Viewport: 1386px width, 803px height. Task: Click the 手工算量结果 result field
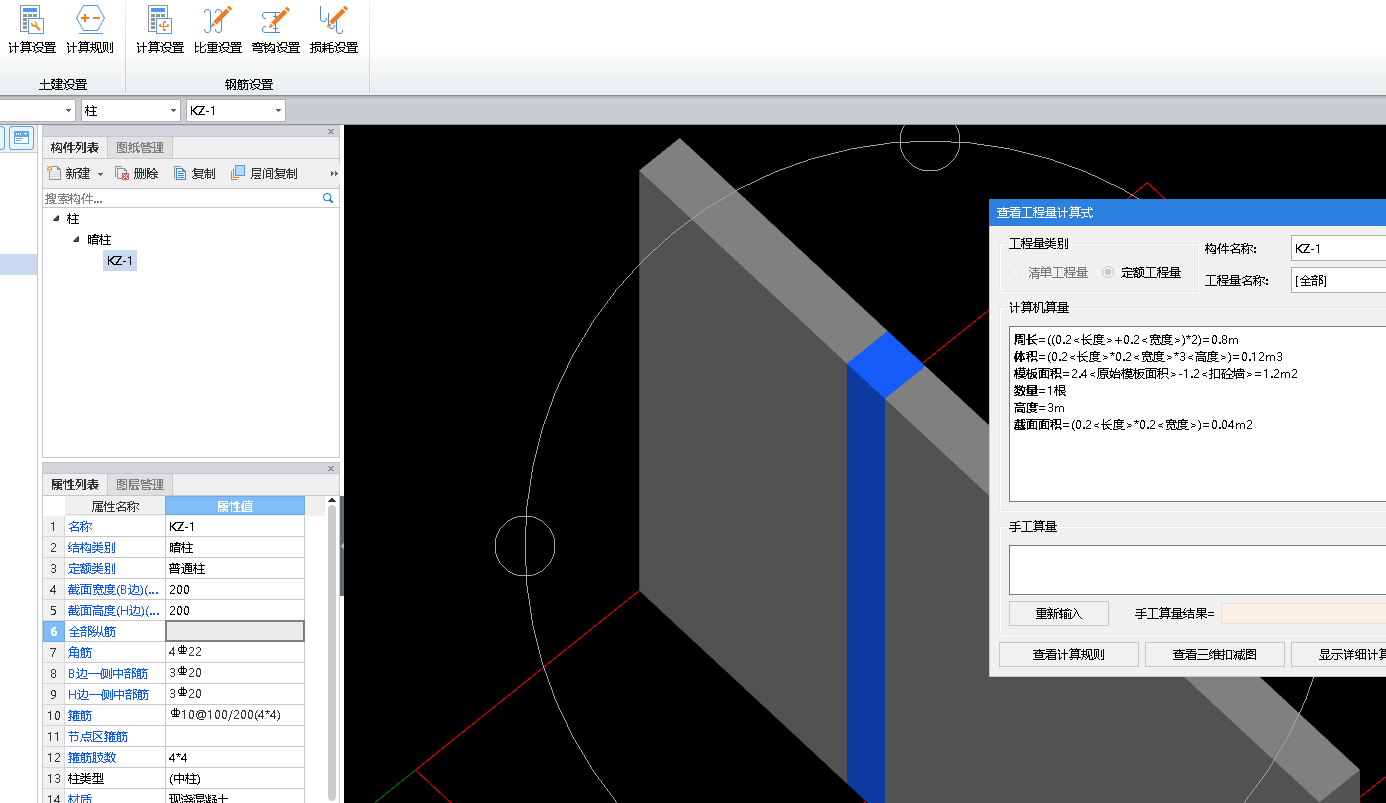[1303, 613]
